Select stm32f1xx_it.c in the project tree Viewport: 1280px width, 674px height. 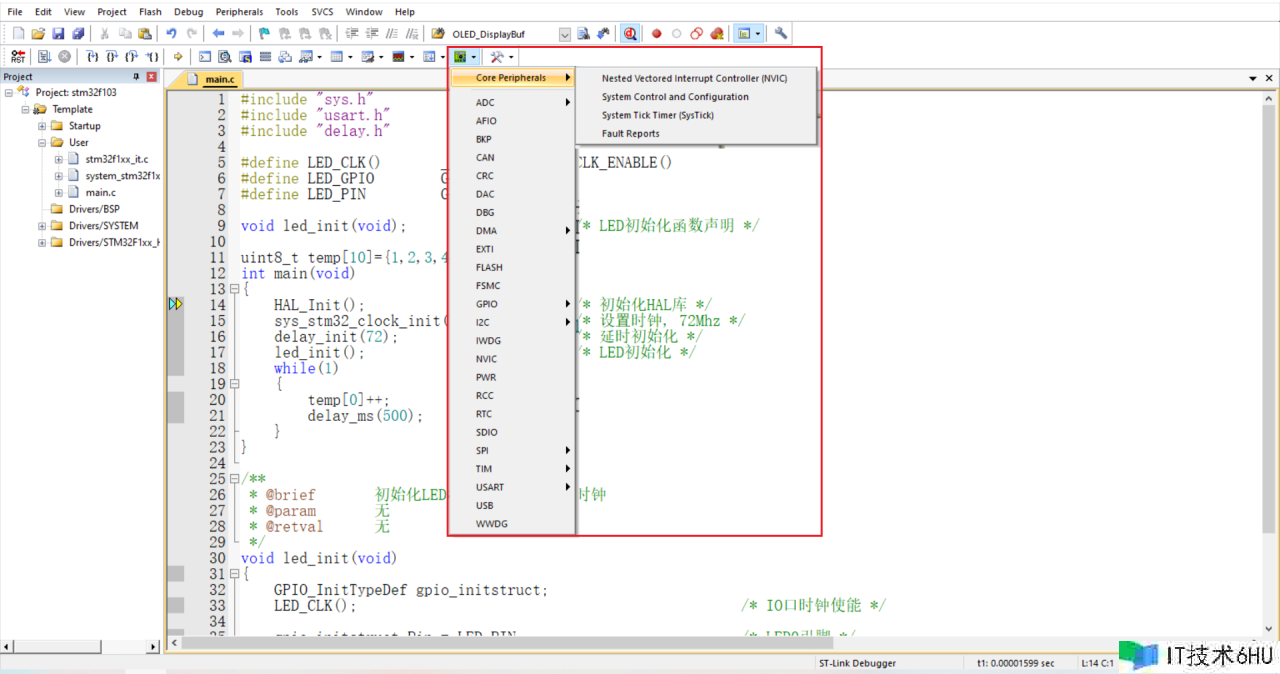pos(116,159)
